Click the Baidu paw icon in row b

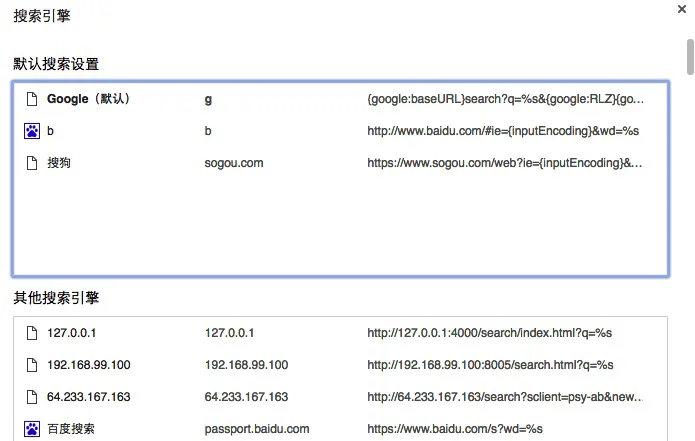click(x=32, y=131)
